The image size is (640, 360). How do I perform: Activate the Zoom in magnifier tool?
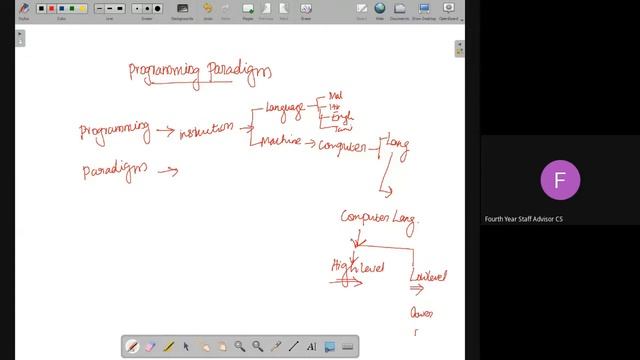pyautogui.click(x=240, y=347)
